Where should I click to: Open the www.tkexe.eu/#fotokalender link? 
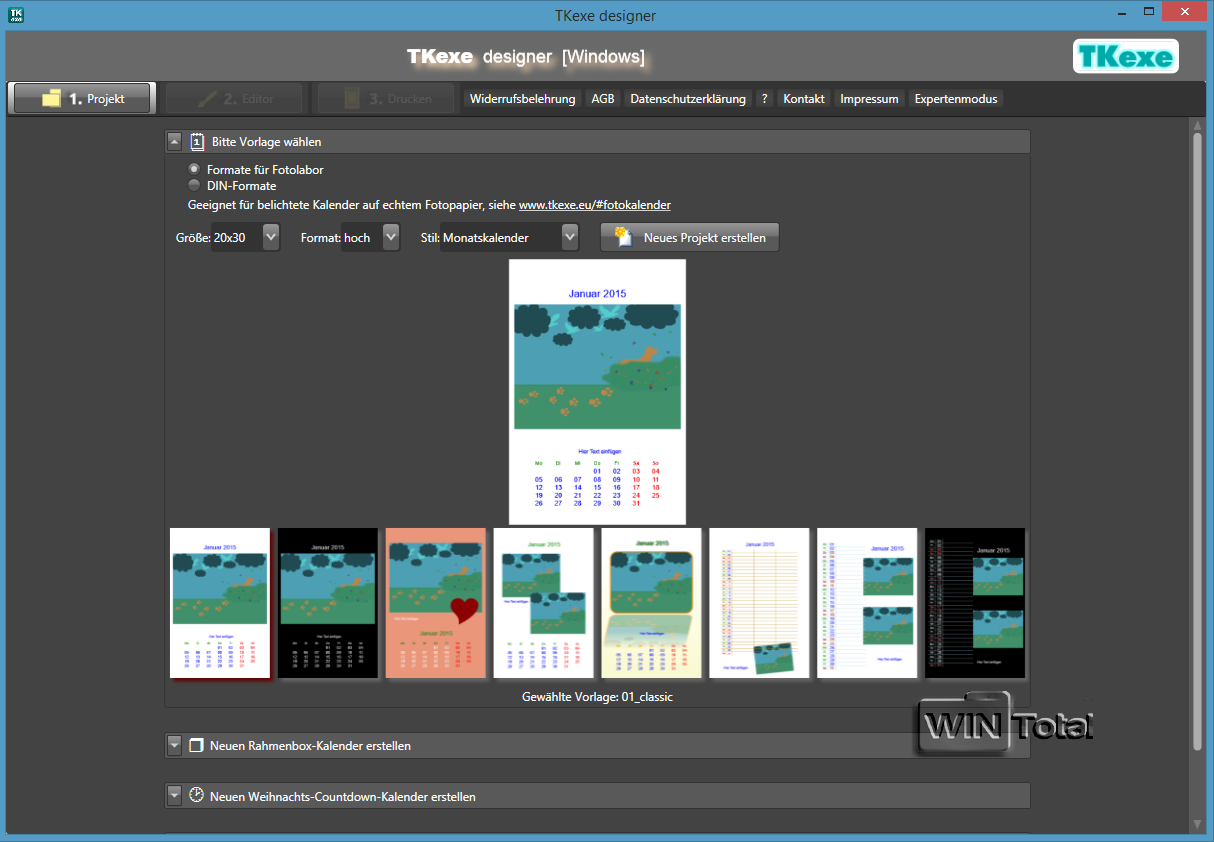(x=594, y=205)
